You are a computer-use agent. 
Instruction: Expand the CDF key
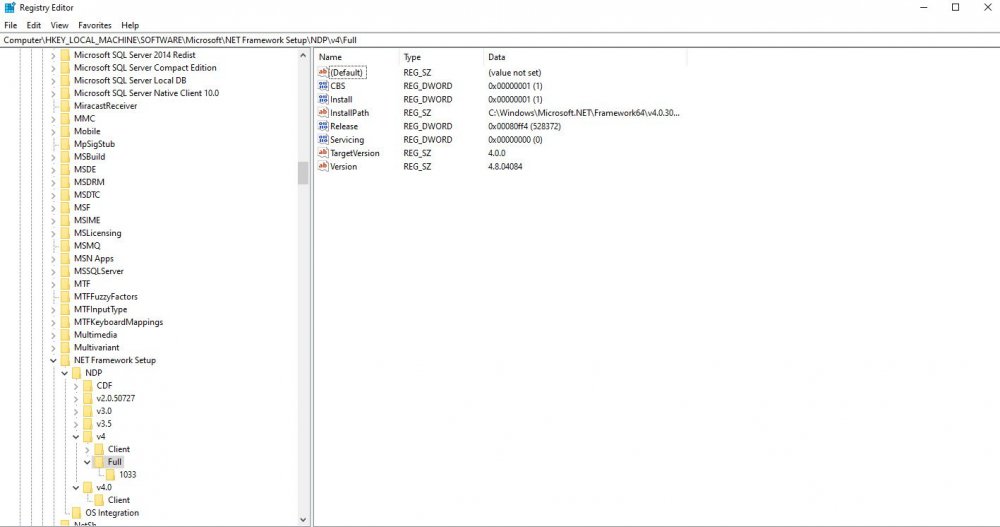76,386
